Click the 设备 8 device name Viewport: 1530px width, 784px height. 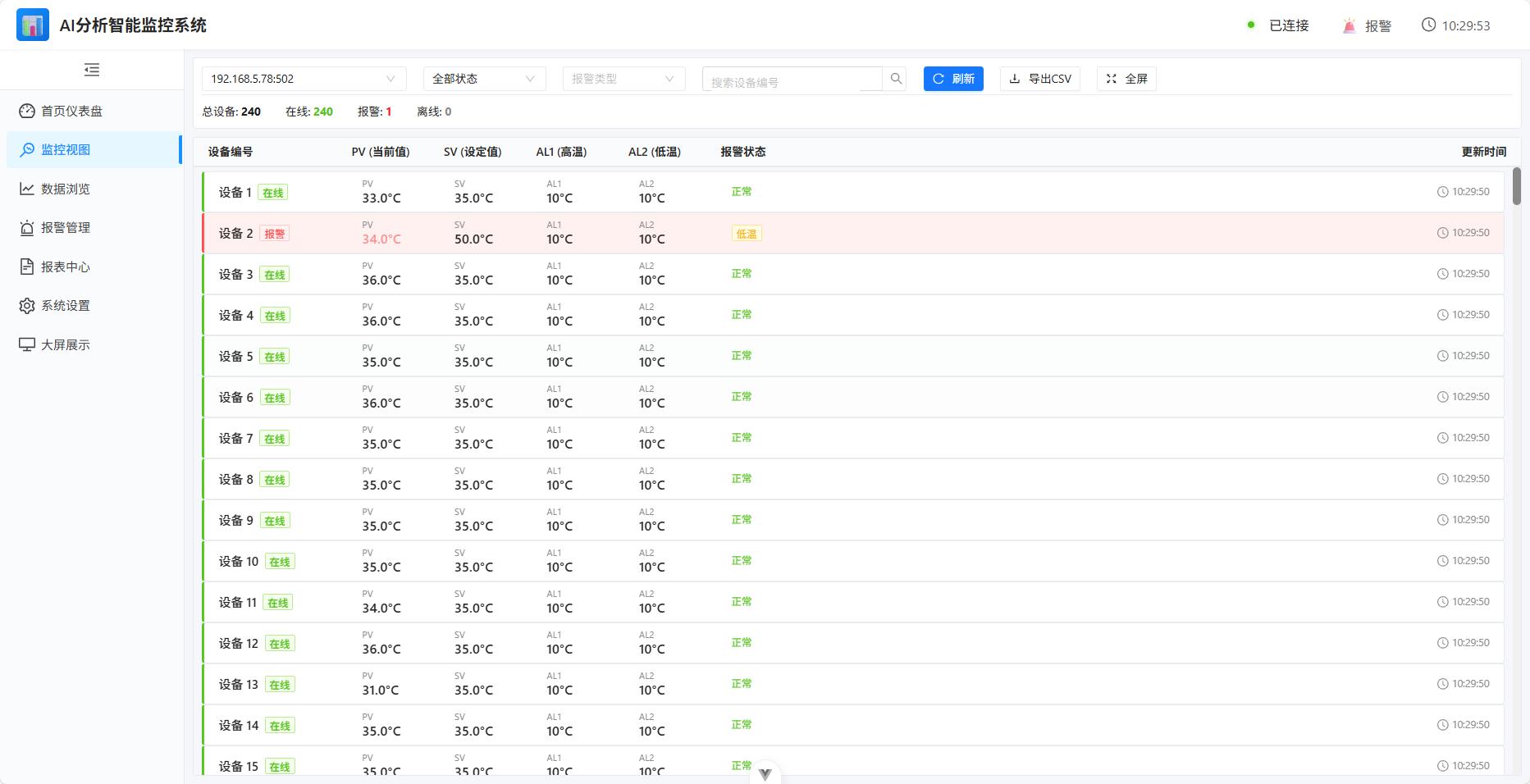(x=235, y=479)
